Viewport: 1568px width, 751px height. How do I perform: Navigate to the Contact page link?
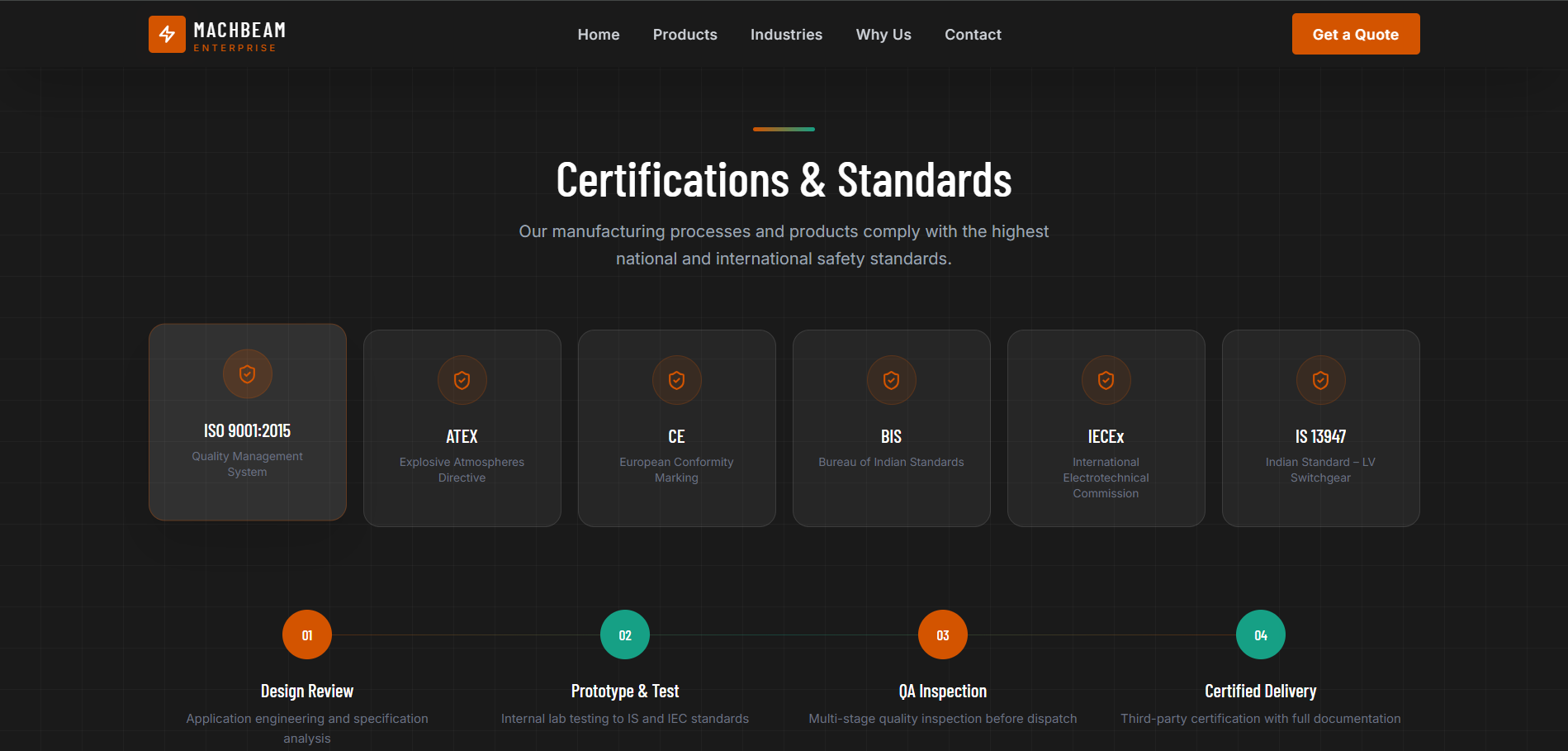973,35
